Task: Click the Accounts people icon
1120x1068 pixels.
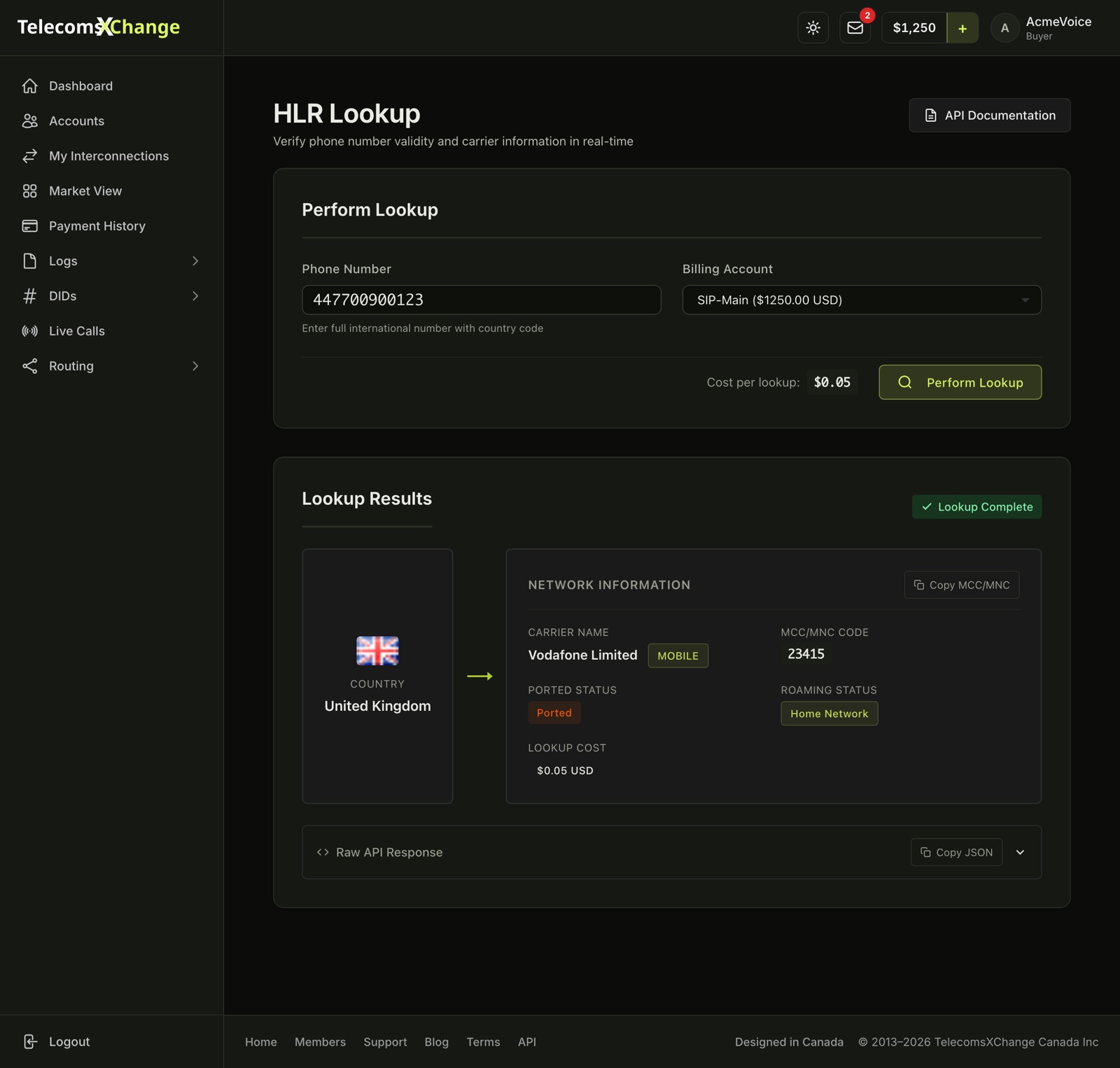Action: pos(29,120)
